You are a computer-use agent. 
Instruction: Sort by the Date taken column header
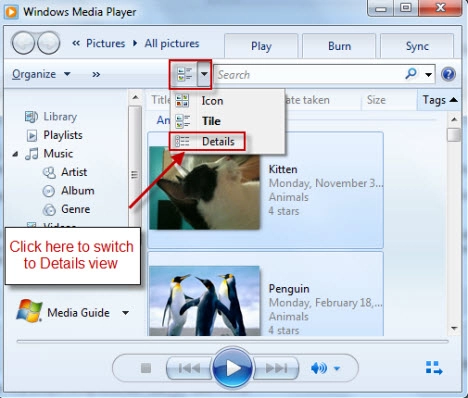click(x=323, y=100)
